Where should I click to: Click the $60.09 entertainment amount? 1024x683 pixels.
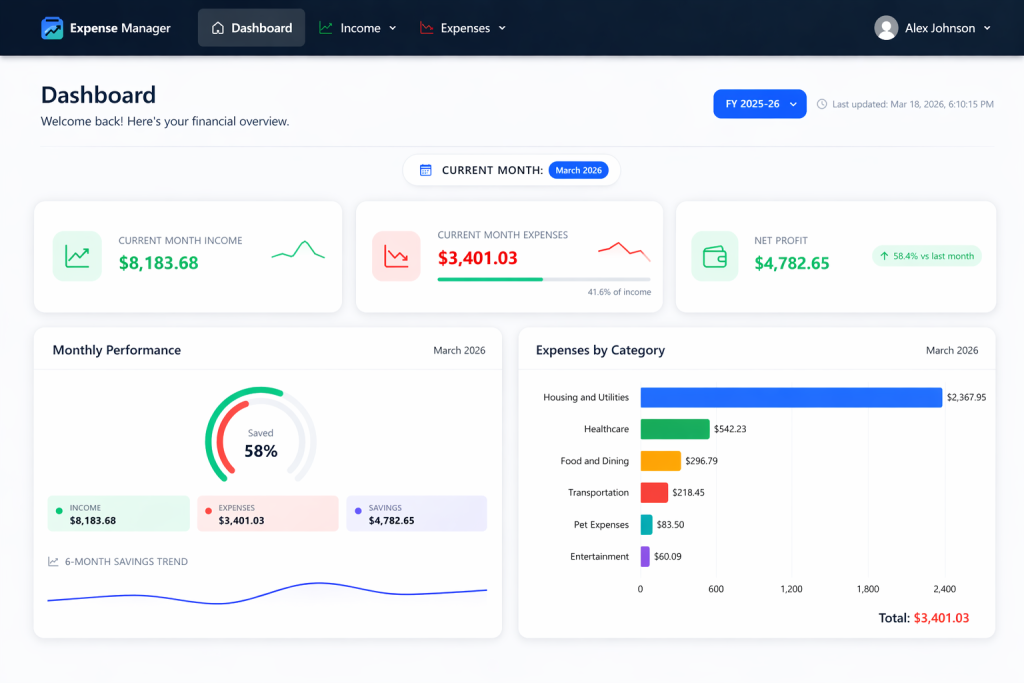[x=667, y=557]
